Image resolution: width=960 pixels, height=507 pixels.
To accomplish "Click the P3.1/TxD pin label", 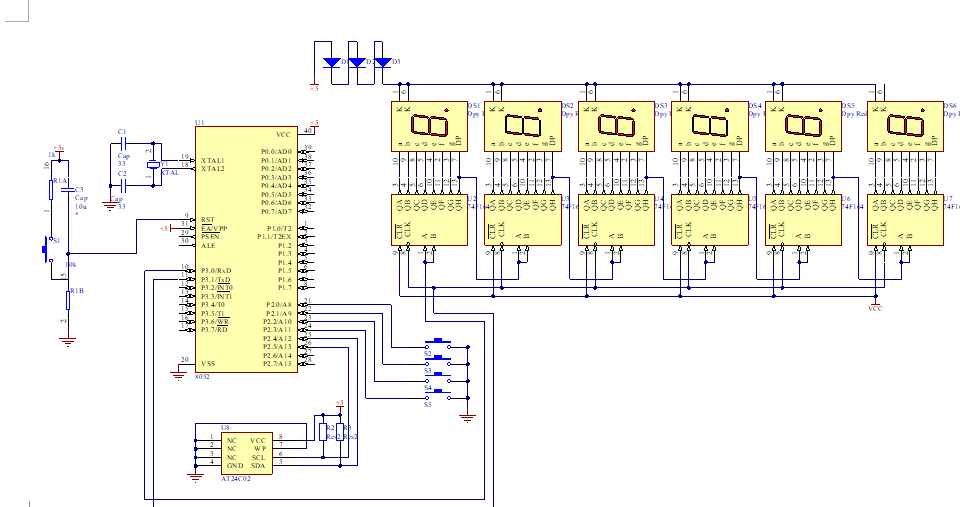I will (216, 279).
